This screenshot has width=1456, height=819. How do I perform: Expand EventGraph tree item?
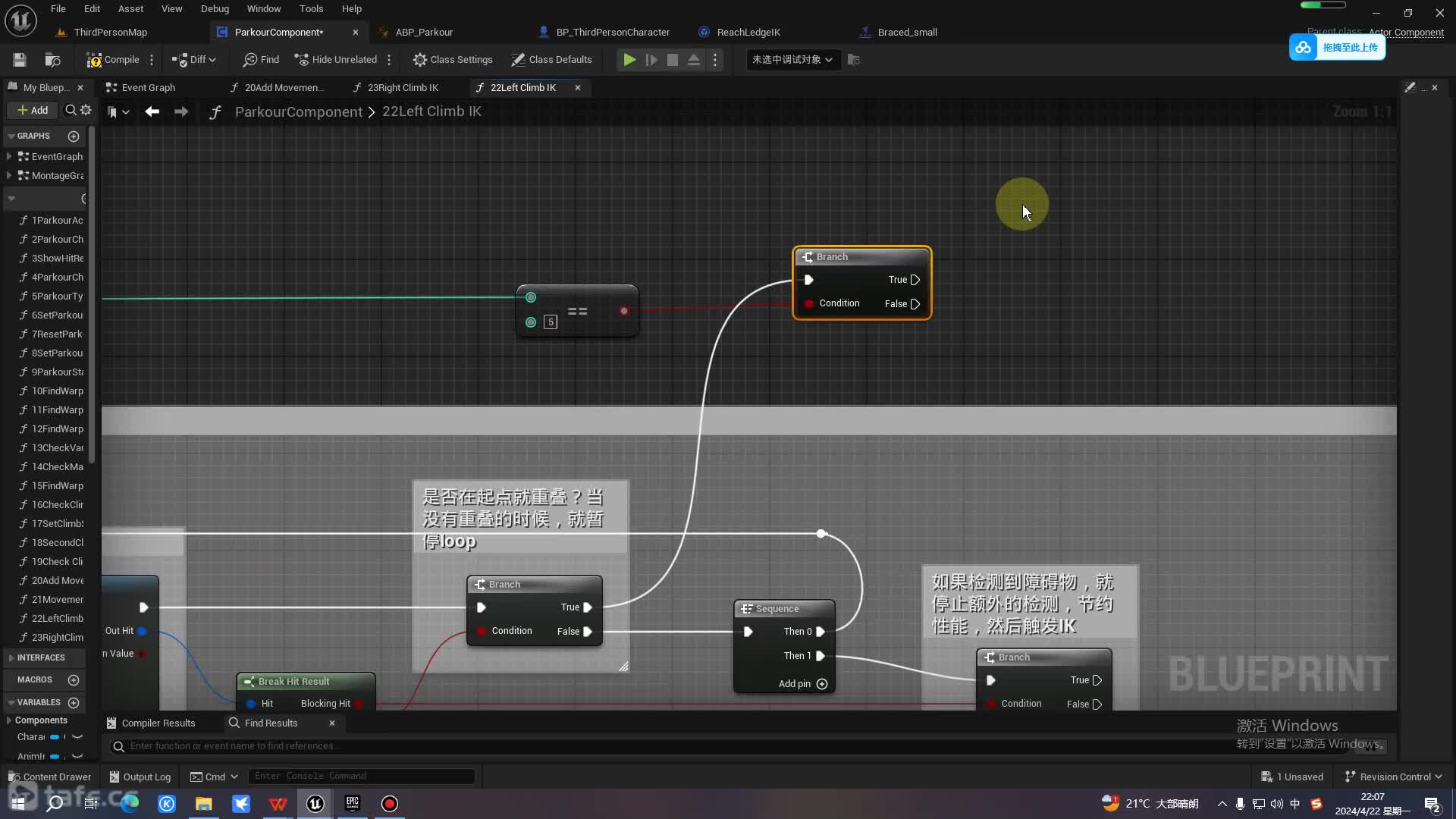(9, 156)
